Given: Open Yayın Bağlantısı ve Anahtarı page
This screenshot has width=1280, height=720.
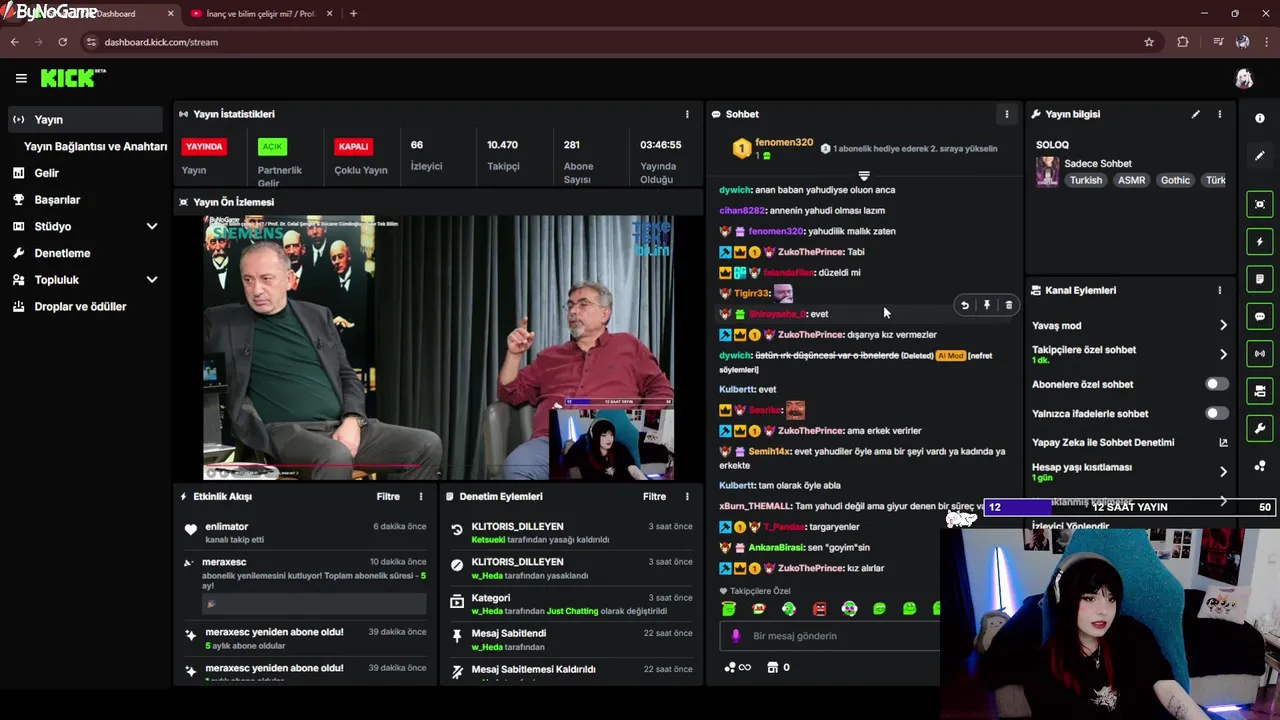Looking at the screenshot, I should coord(95,146).
